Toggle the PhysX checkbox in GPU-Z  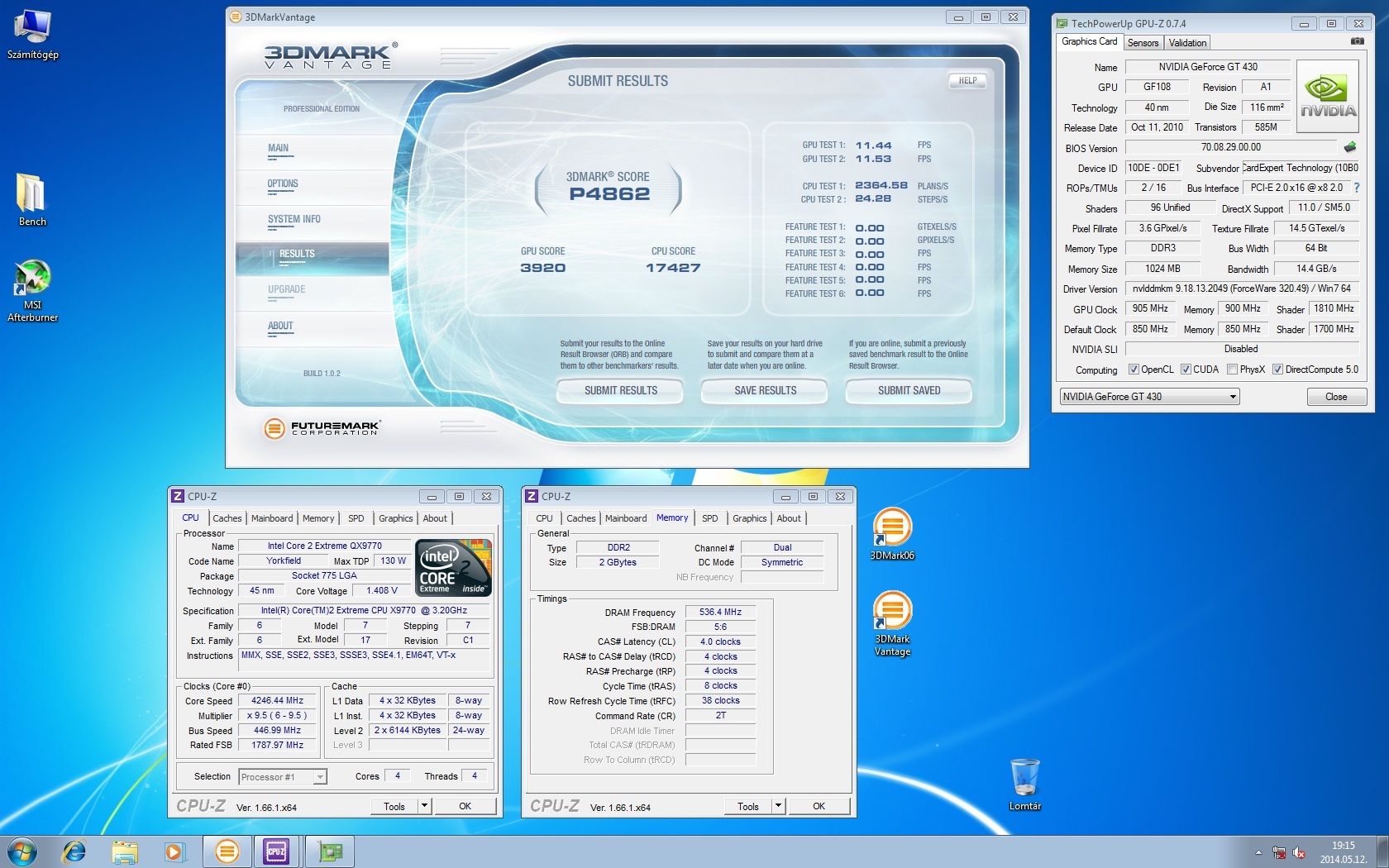point(1232,370)
